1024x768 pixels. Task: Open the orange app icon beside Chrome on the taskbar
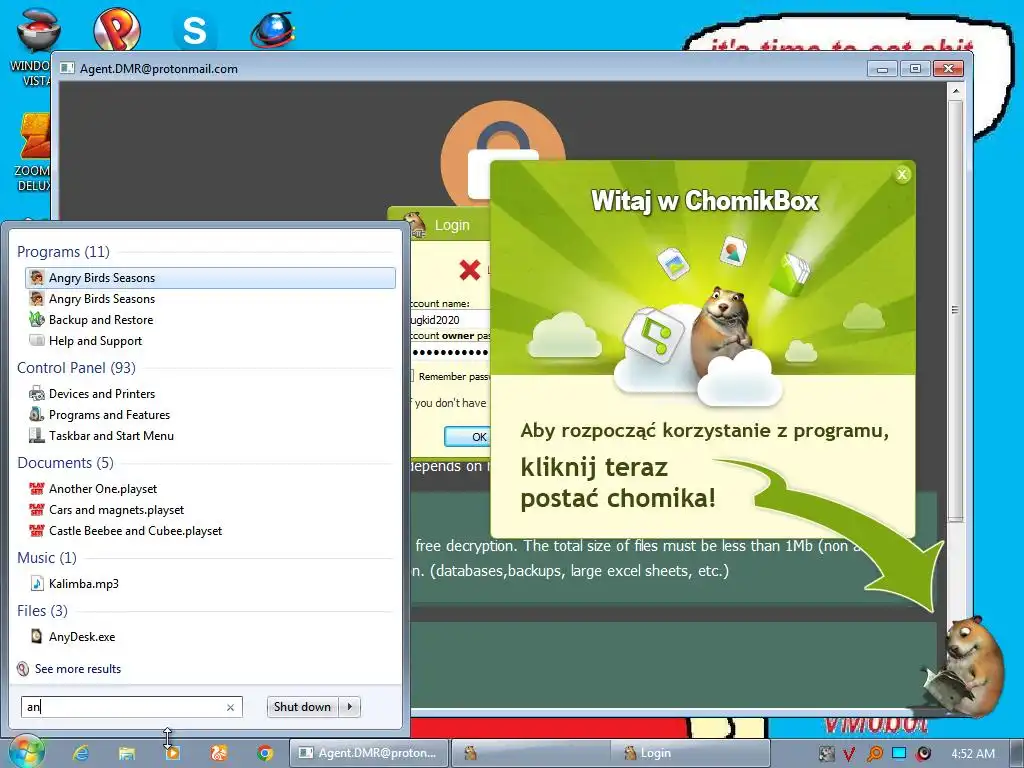(219, 753)
